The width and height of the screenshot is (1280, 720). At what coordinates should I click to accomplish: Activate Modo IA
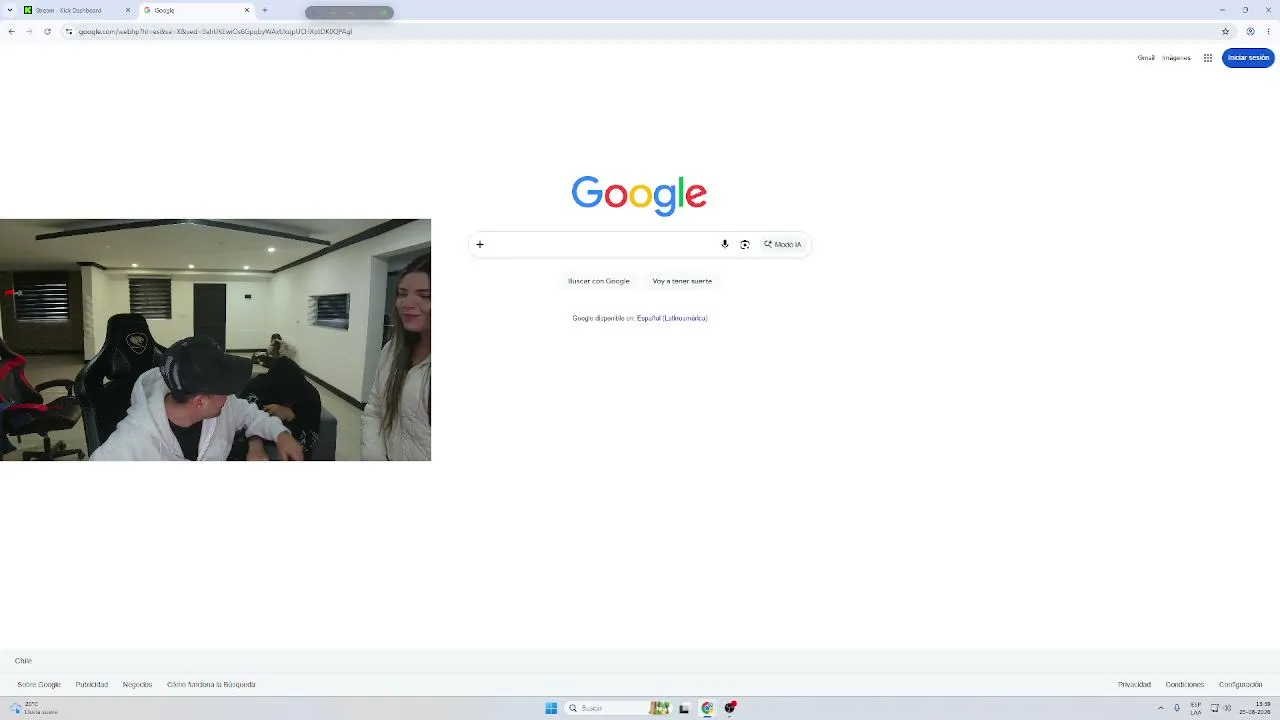(783, 244)
